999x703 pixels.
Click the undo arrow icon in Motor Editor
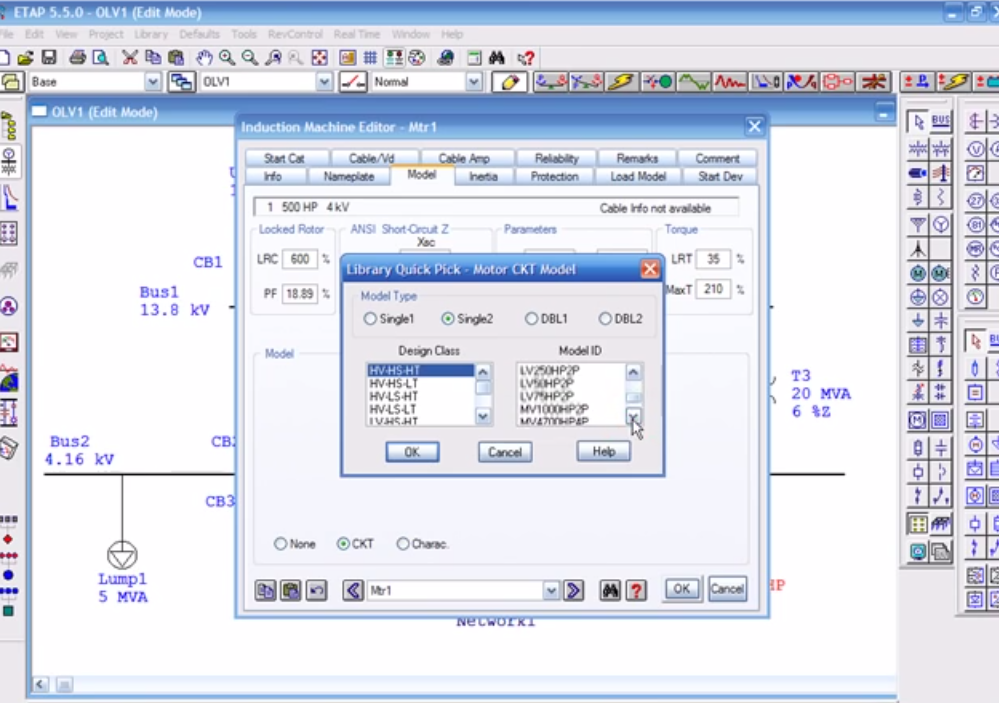click(316, 590)
